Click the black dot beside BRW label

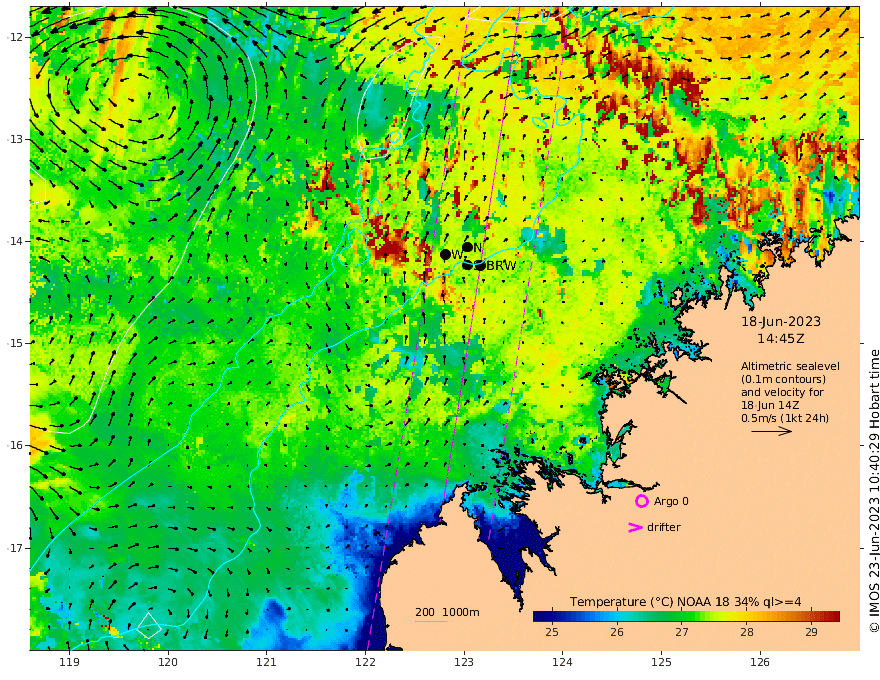(480, 265)
